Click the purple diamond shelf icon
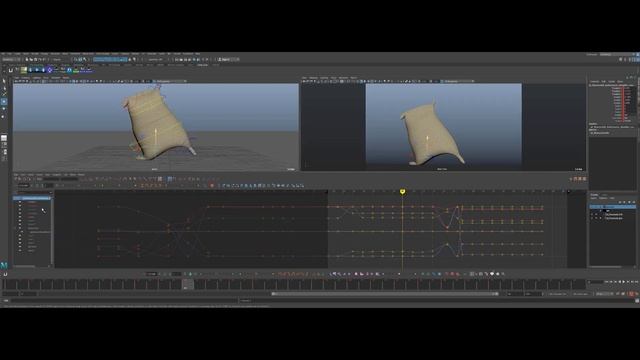Viewport: 640px width, 360px height. coord(50,70)
